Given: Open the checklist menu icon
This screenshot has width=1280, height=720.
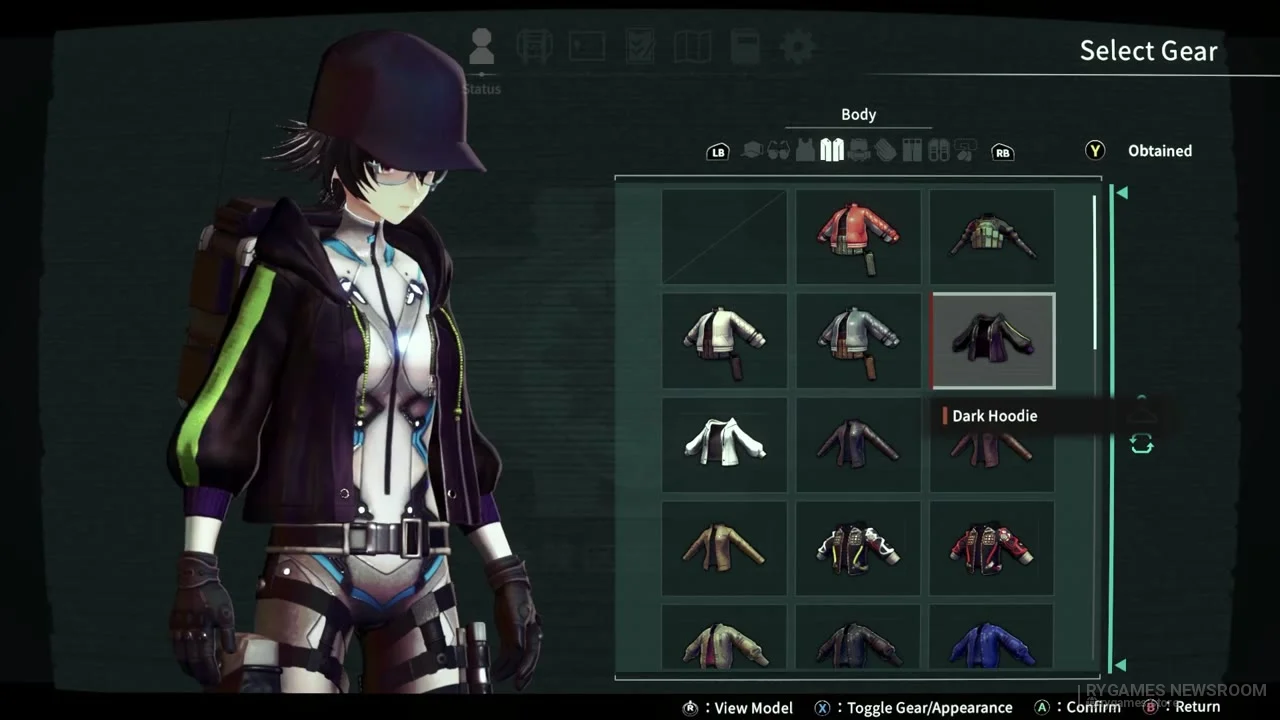Looking at the screenshot, I should point(640,46).
